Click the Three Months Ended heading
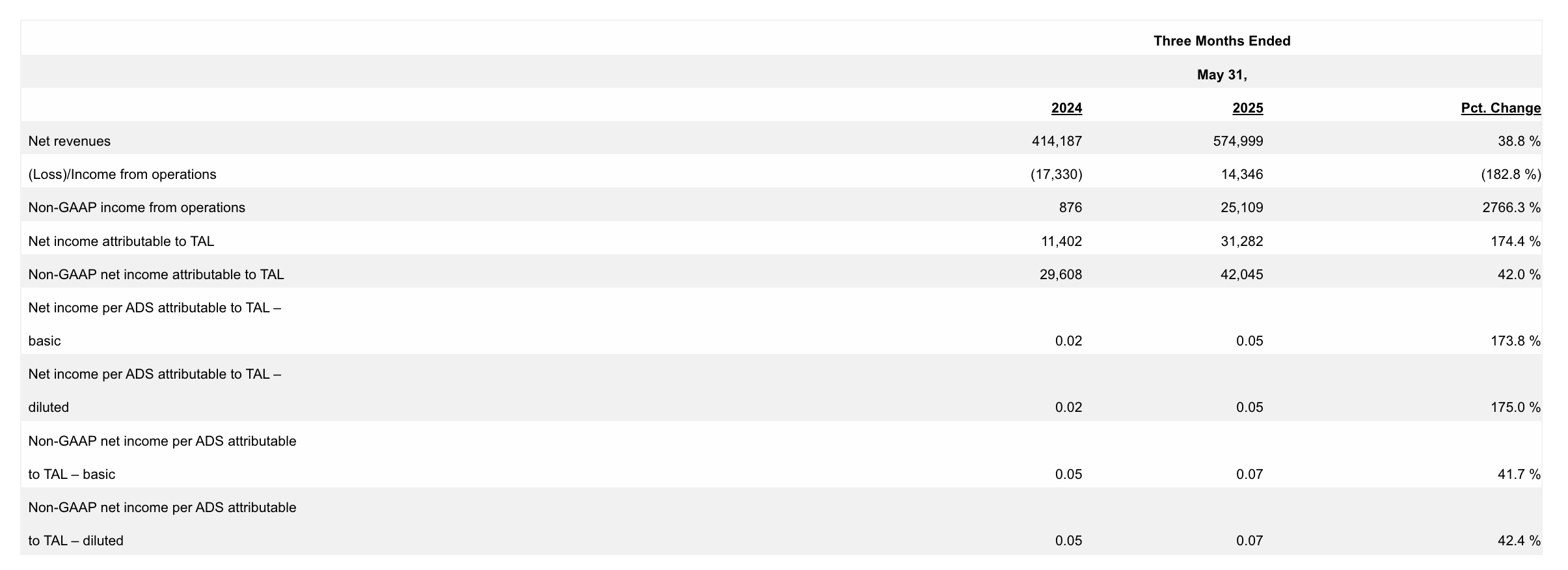The width and height of the screenshot is (1568, 570). (1221, 41)
